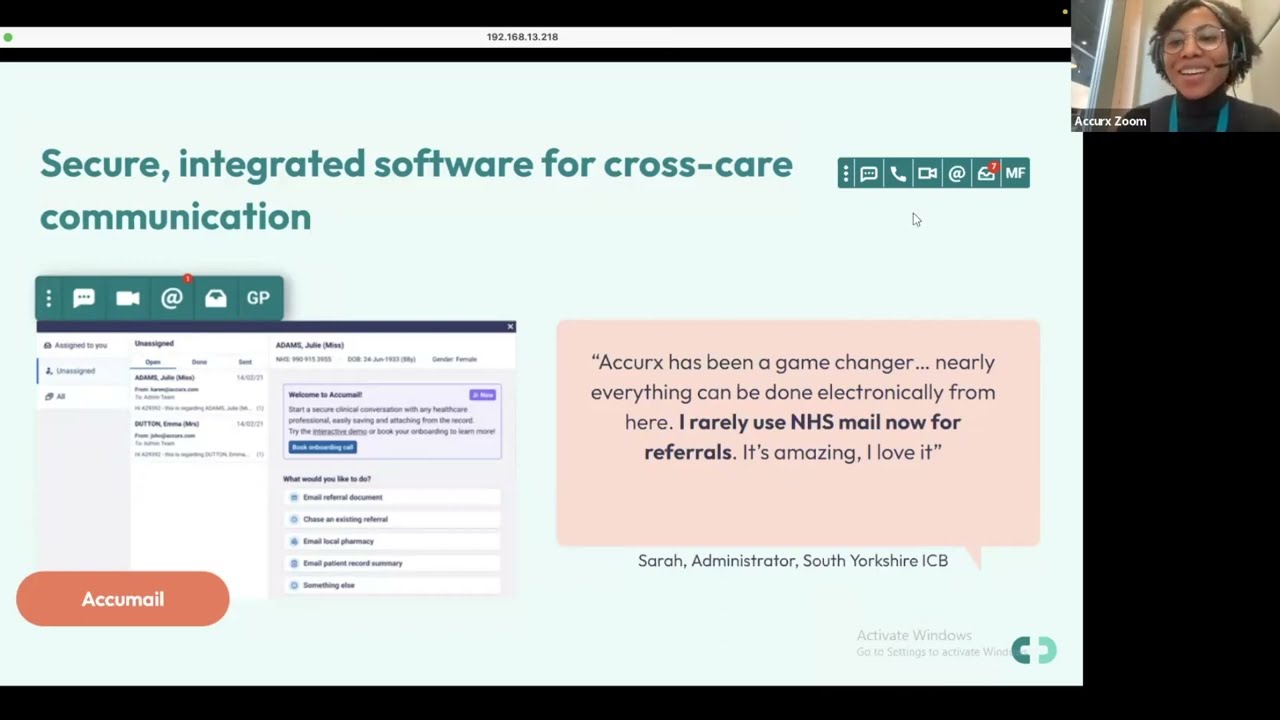This screenshot has height=720, width=1280.
Task: Choose 'Email local pharmacy' option
Action: point(392,541)
